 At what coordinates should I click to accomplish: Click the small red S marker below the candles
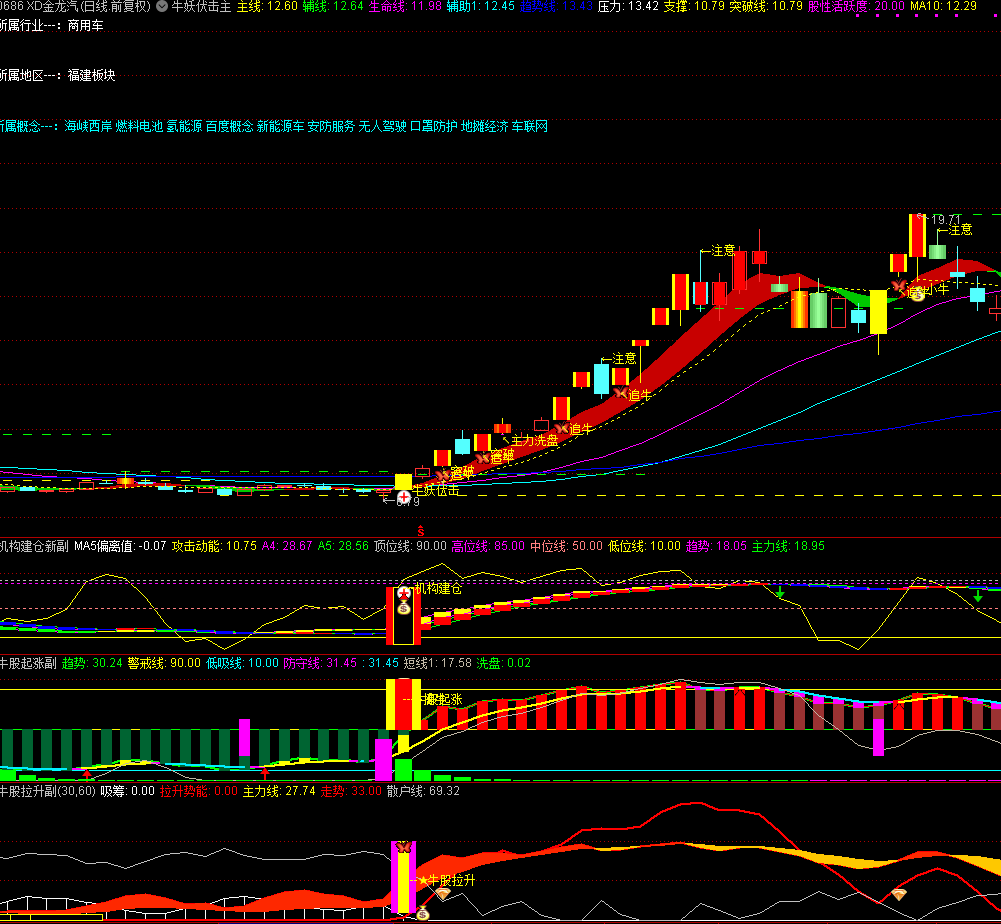(421, 529)
